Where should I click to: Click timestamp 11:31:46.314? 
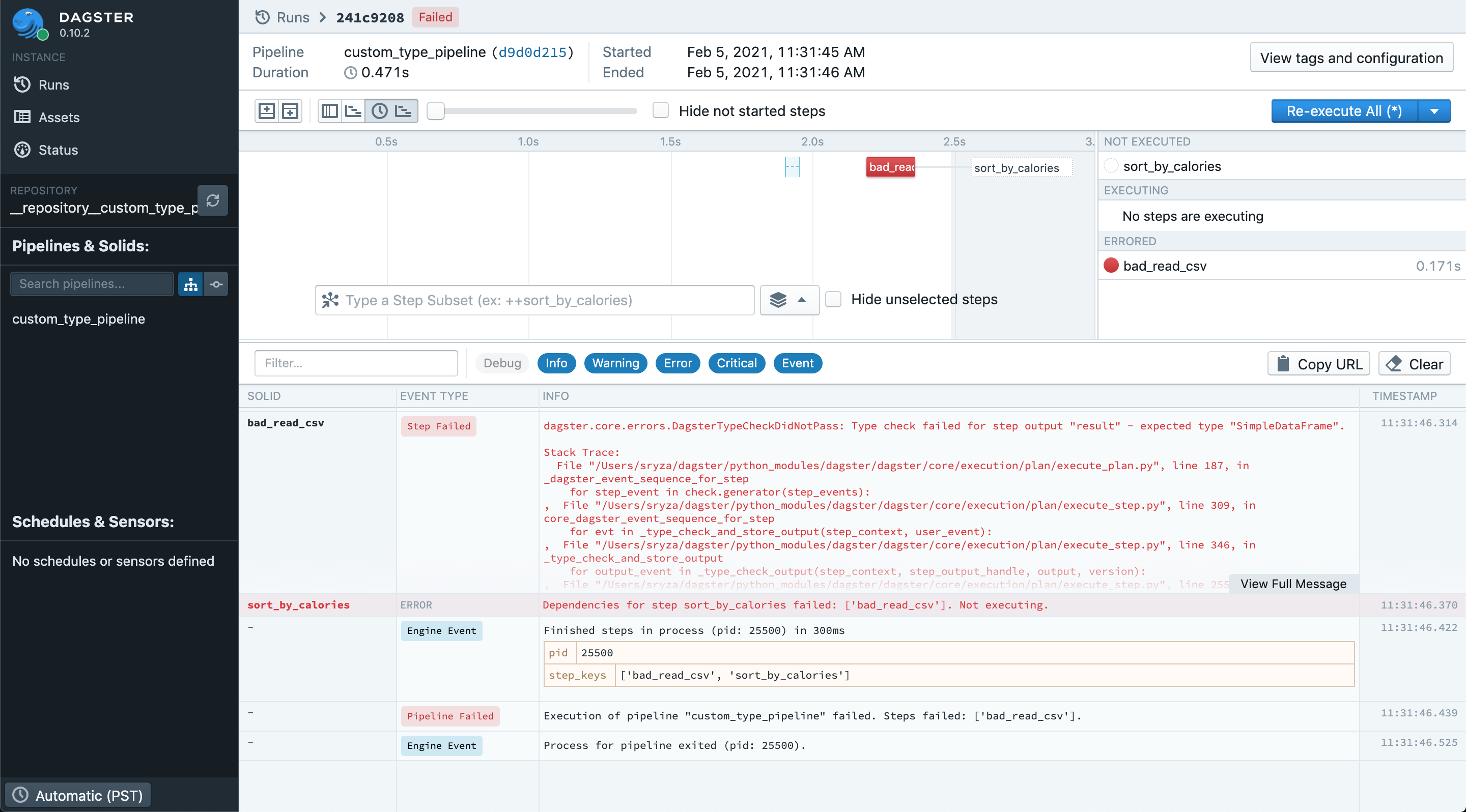tap(1419, 422)
